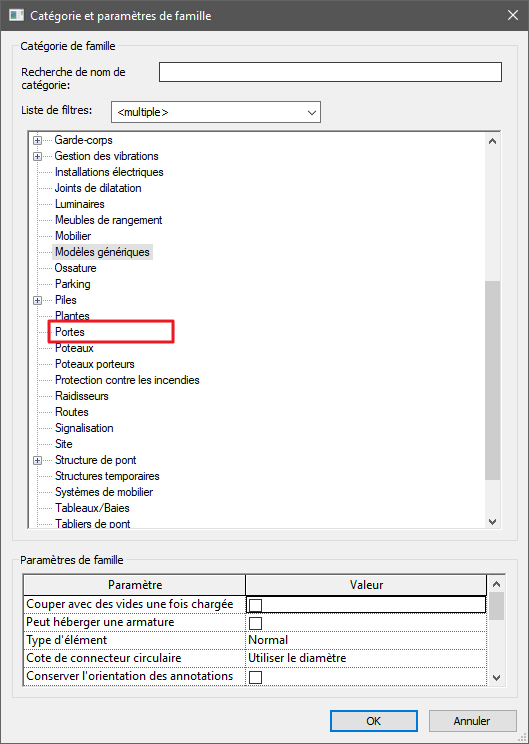The height and width of the screenshot is (744, 529).
Task: Click the OK button
Action: point(373,721)
